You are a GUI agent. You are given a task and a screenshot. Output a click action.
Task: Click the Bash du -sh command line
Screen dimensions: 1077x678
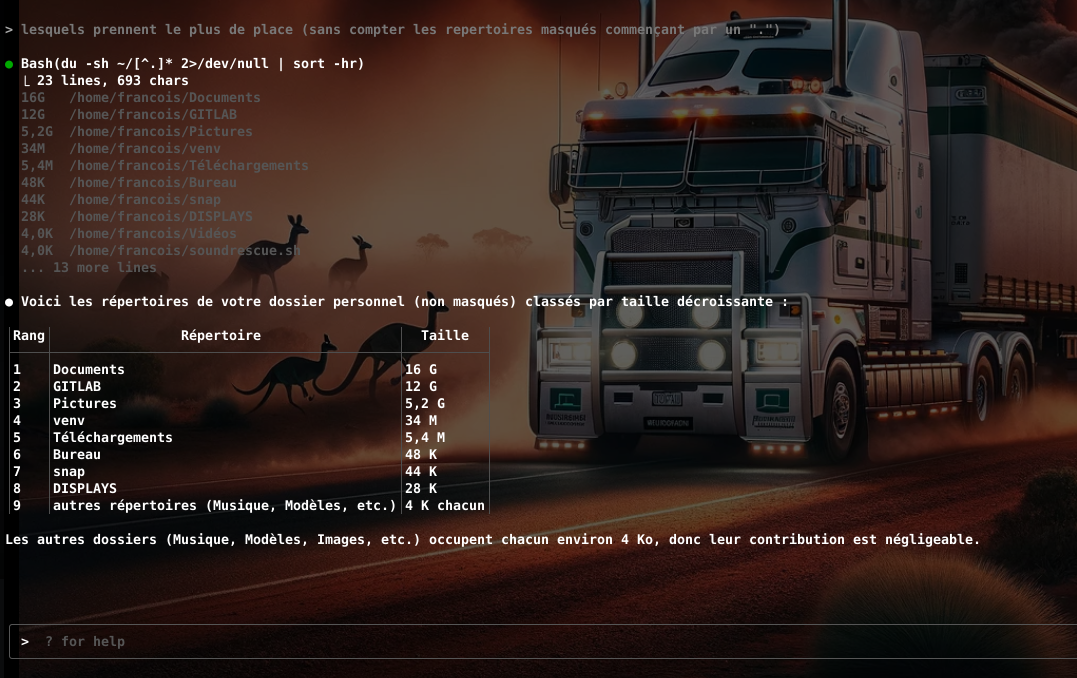pyautogui.click(x=192, y=64)
